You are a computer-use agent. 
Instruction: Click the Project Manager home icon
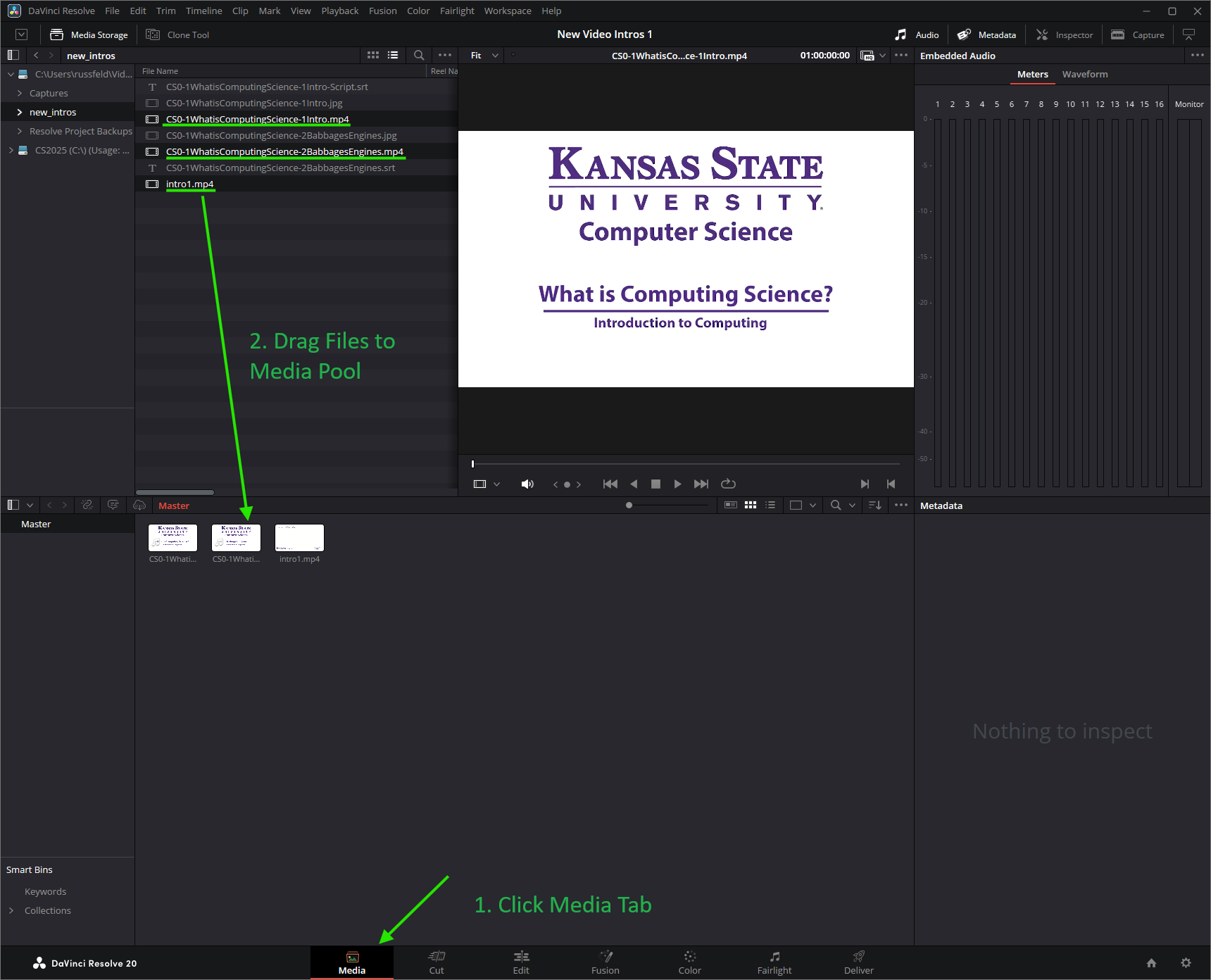click(x=1151, y=962)
